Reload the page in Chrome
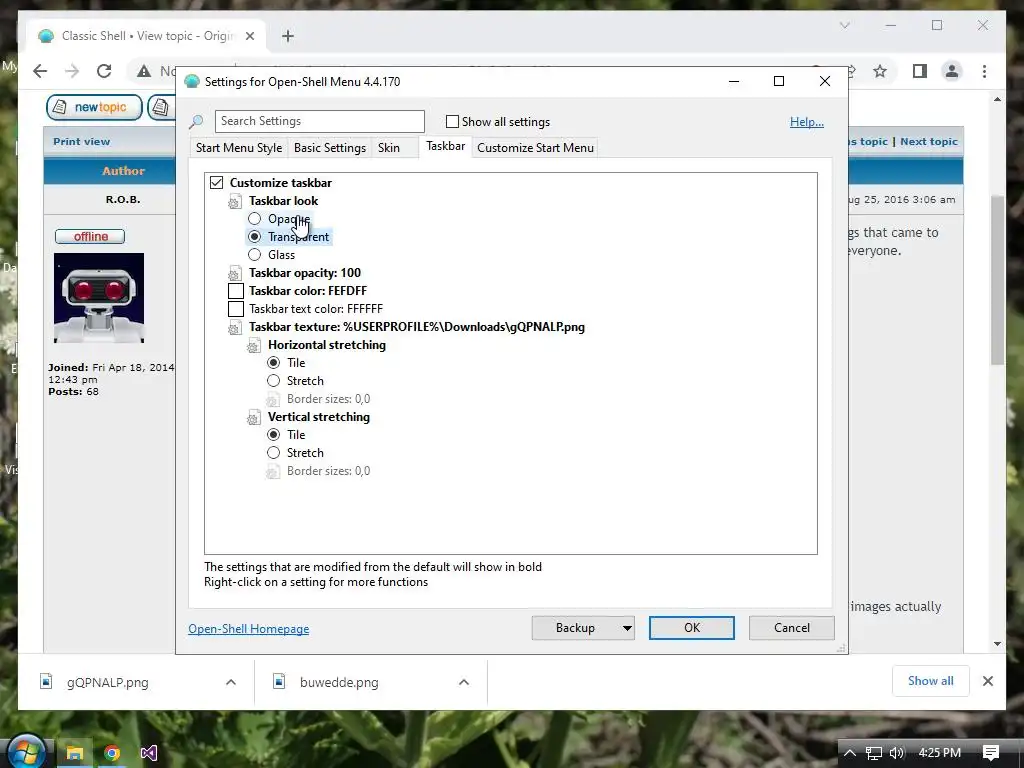The height and width of the screenshot is (768, 1024). [104, 71]
